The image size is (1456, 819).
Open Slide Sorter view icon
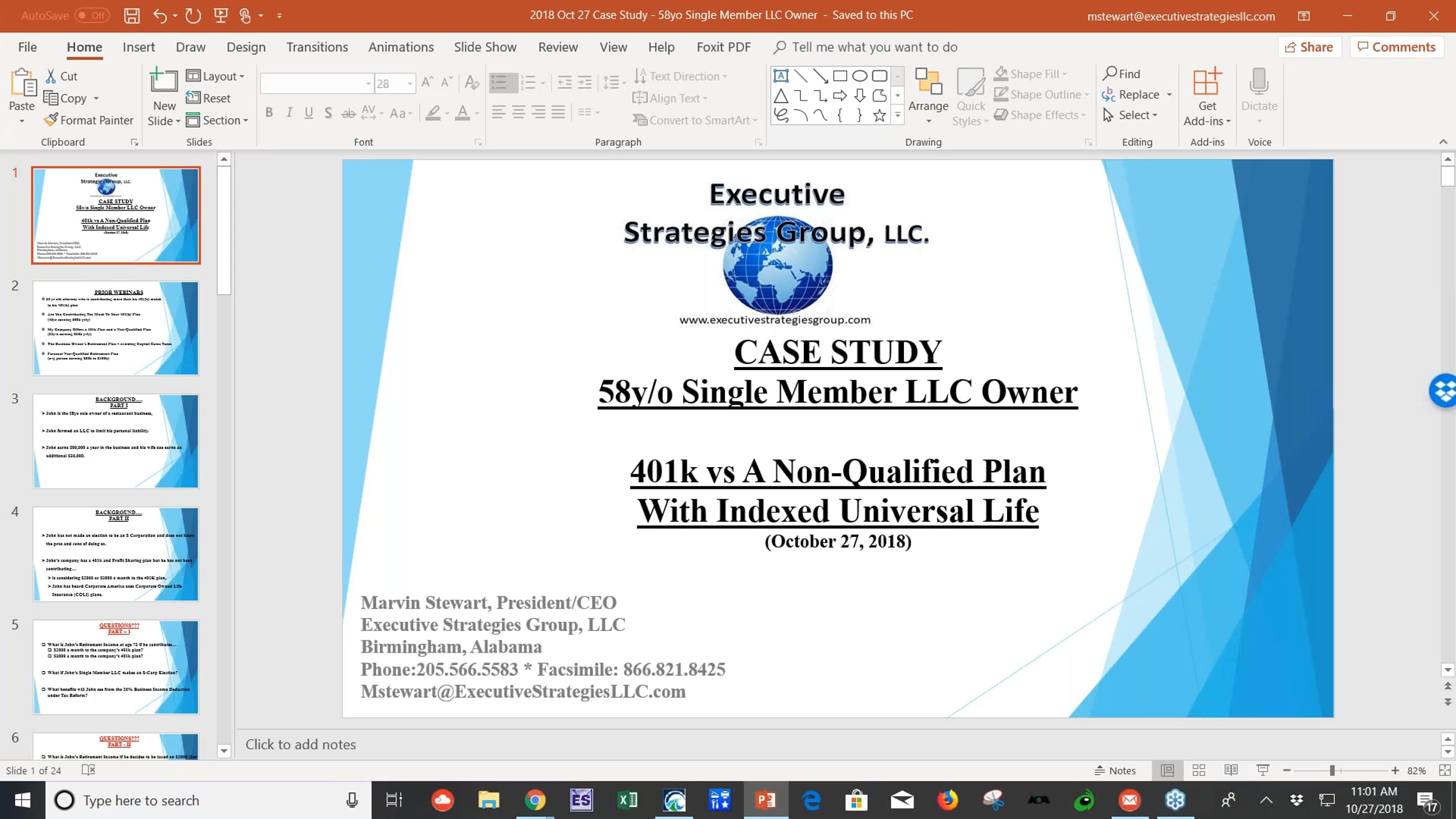[x=1199, y=770]
